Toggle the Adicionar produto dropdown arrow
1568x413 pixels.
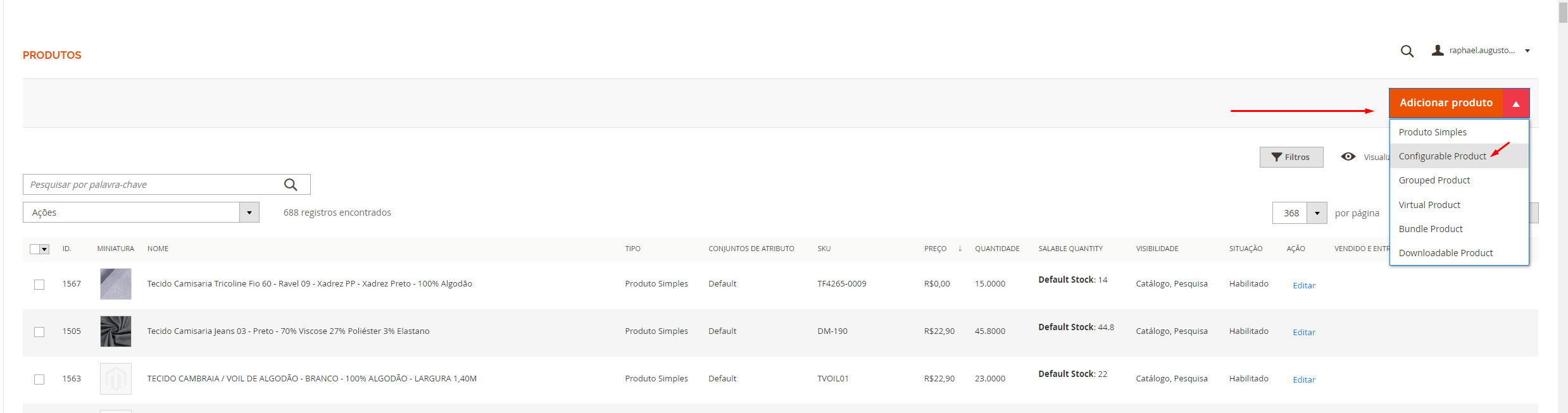coord(1515,103)
